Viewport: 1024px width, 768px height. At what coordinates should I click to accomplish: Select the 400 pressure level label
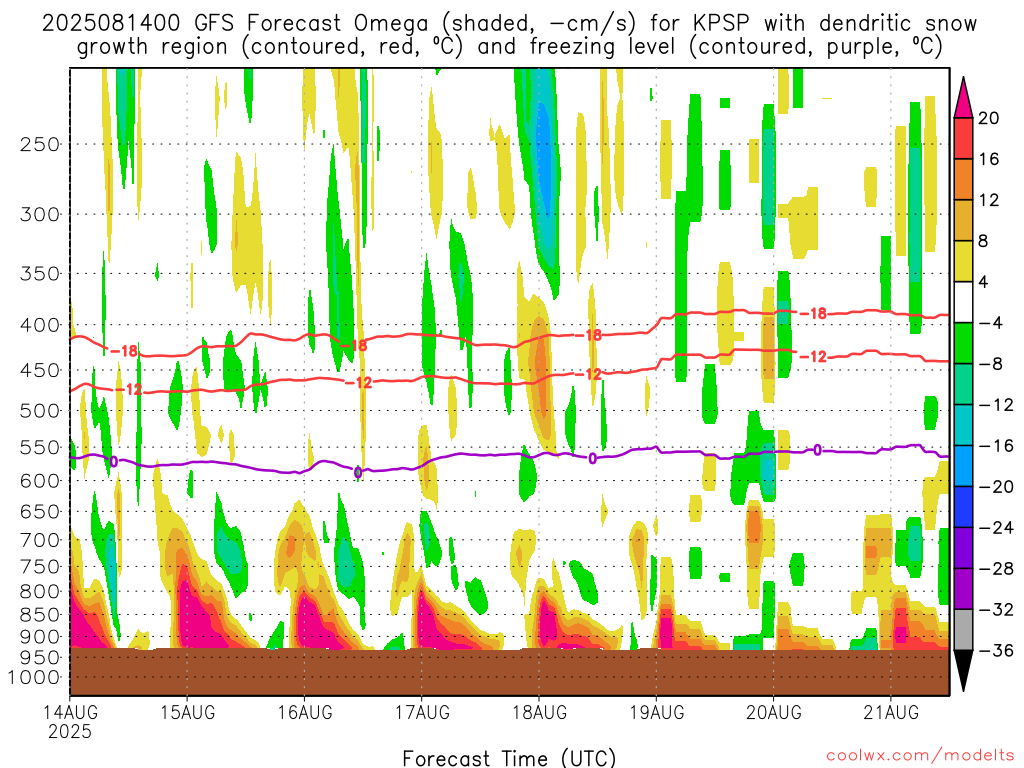coord(40,325)
